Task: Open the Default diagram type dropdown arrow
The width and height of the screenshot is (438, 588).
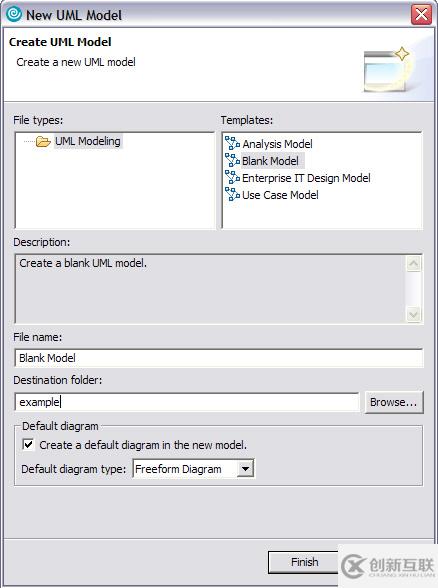Action: tap(245, 469)
